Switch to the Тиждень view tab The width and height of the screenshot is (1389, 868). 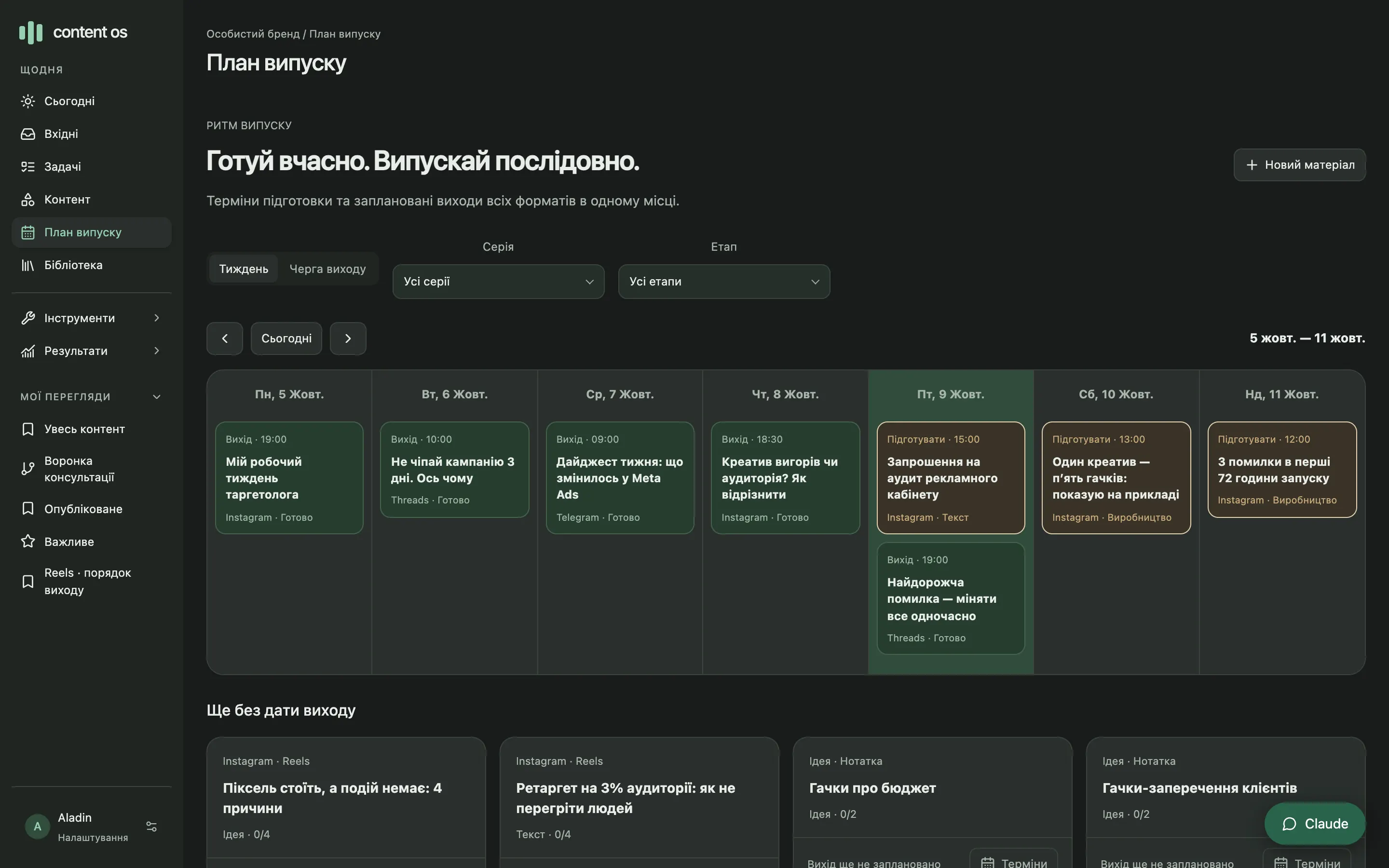244,269
